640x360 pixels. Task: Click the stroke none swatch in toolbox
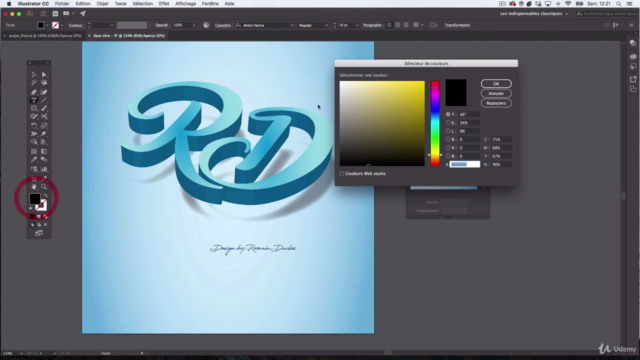point(42,205)
